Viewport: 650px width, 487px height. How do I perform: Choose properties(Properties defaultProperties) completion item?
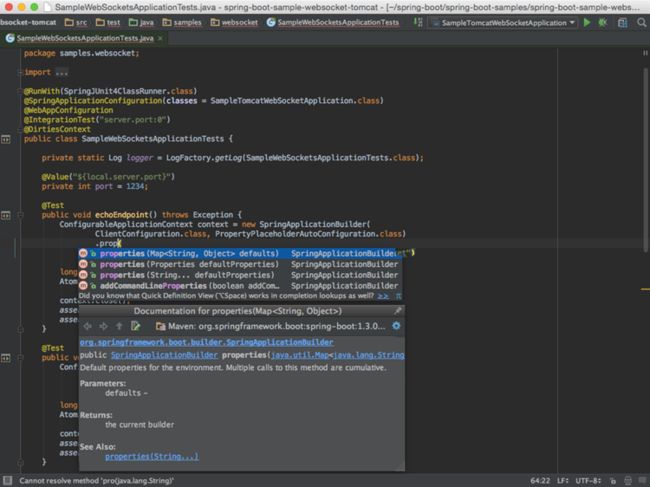[x=178, y=264]
